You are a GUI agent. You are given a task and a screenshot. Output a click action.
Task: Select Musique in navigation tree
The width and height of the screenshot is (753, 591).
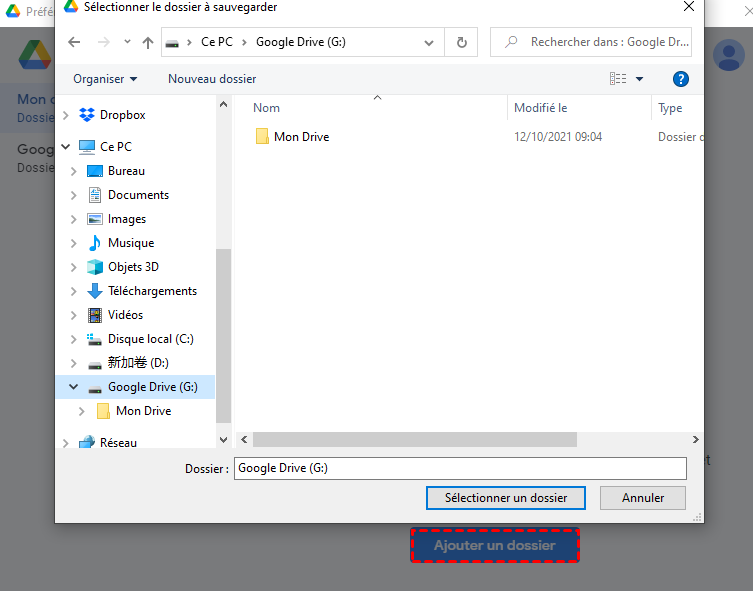pos(131,243)
